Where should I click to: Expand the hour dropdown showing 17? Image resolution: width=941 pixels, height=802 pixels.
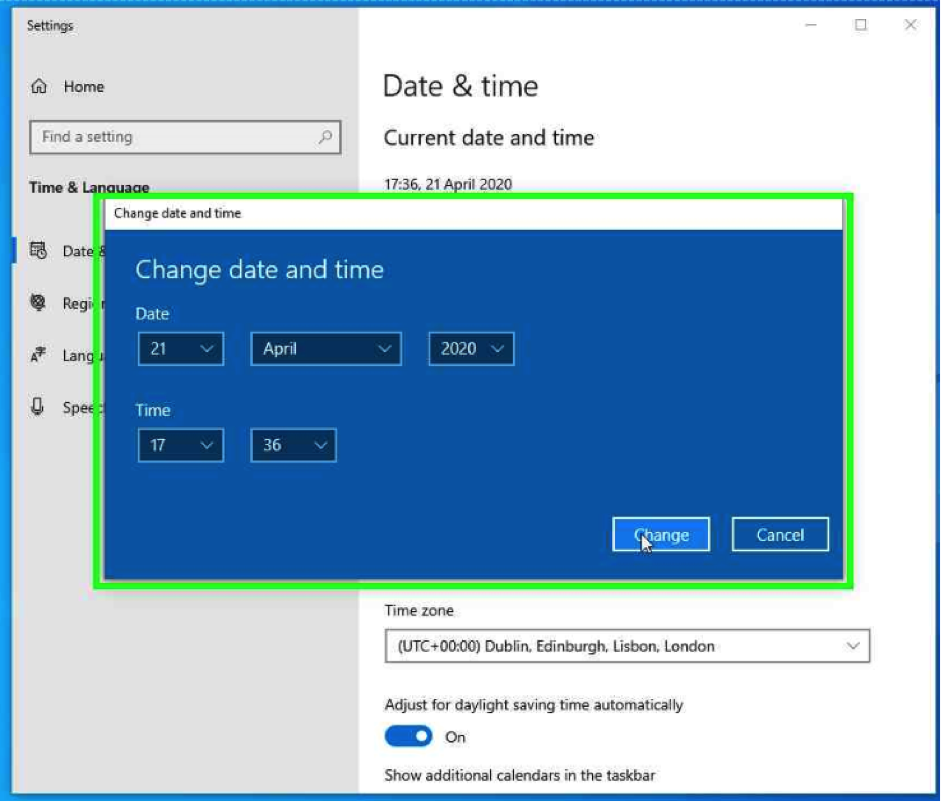tap(181, 446)
